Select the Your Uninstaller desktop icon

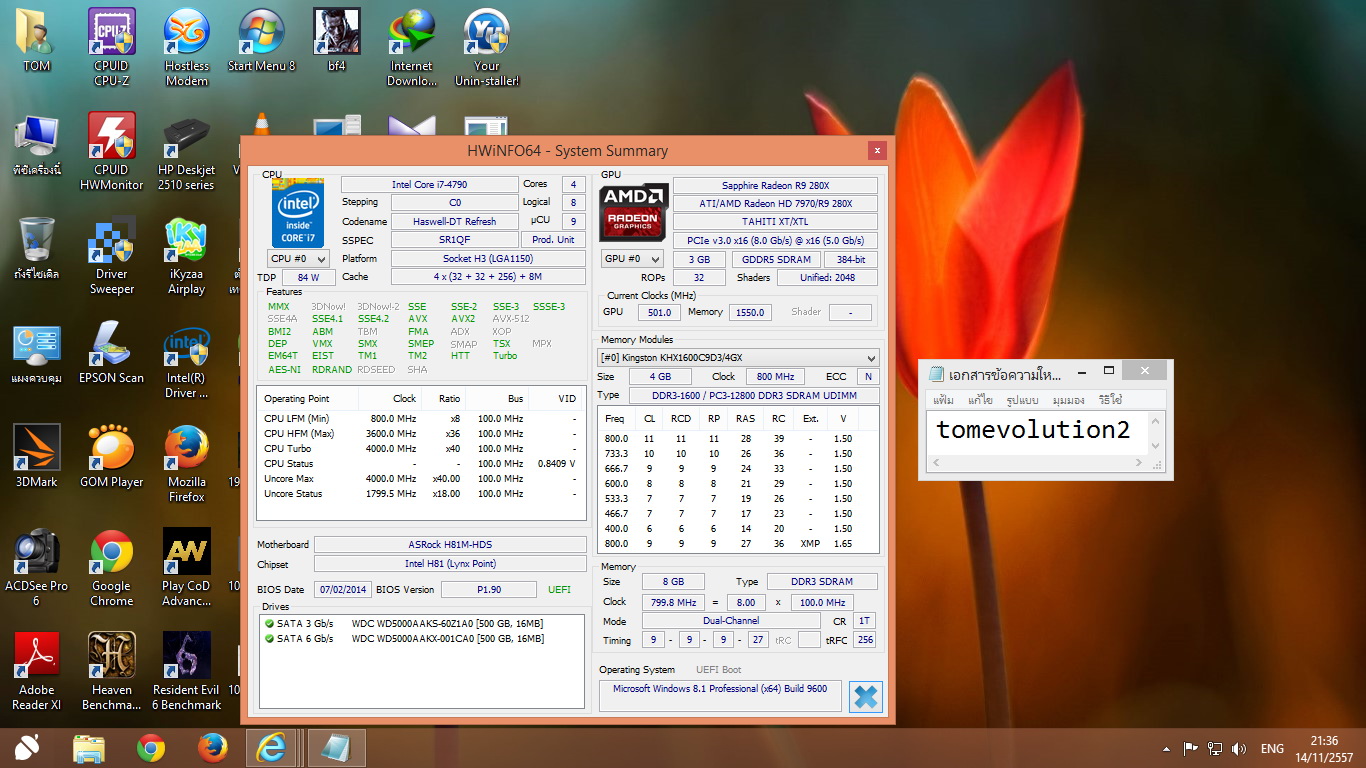487,47
